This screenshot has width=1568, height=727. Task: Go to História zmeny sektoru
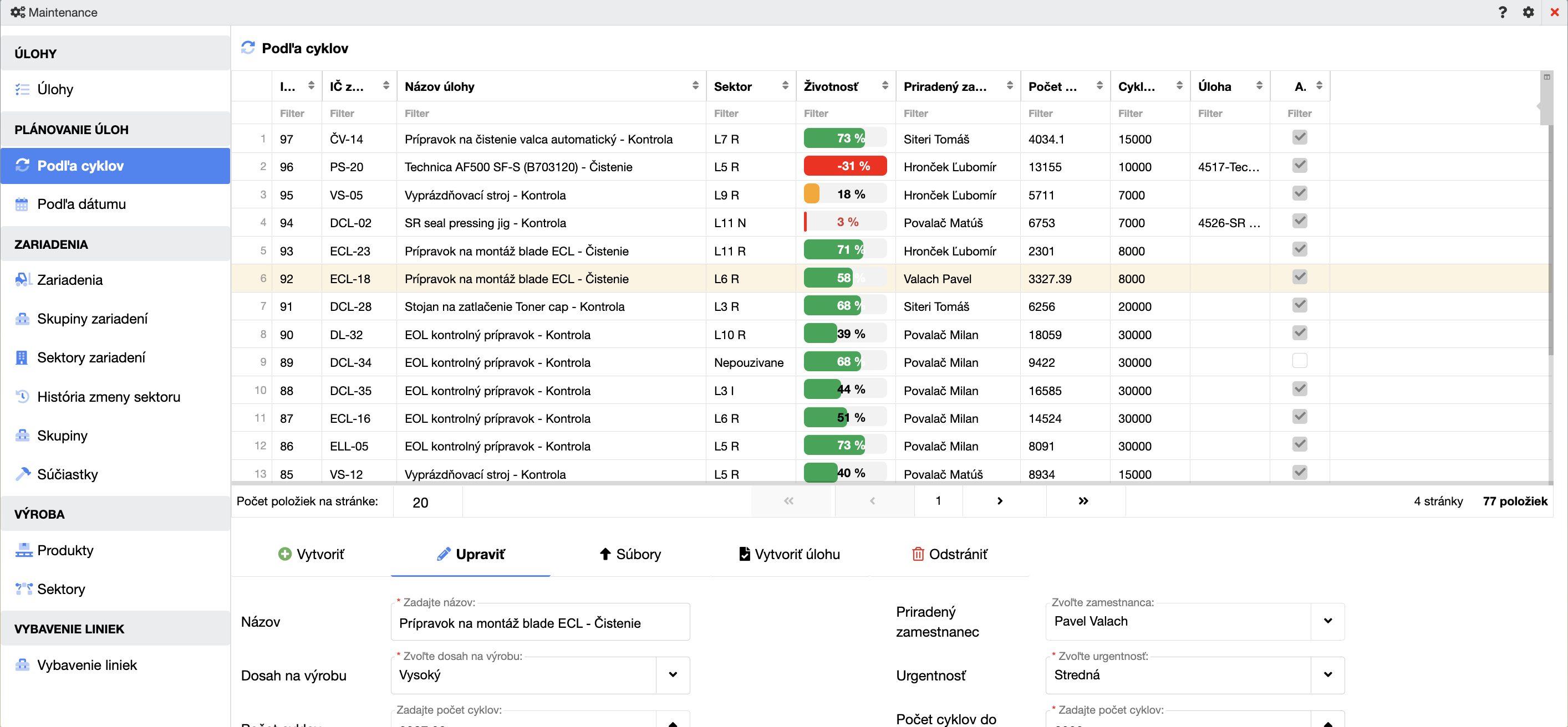(x=108, y=397)
